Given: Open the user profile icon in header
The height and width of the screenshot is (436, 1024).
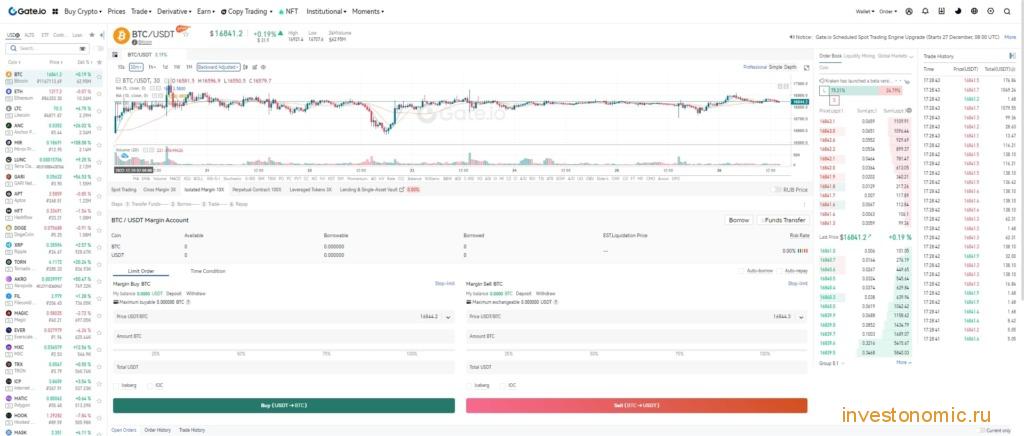Looking at the screenshot, I should 908,12.
